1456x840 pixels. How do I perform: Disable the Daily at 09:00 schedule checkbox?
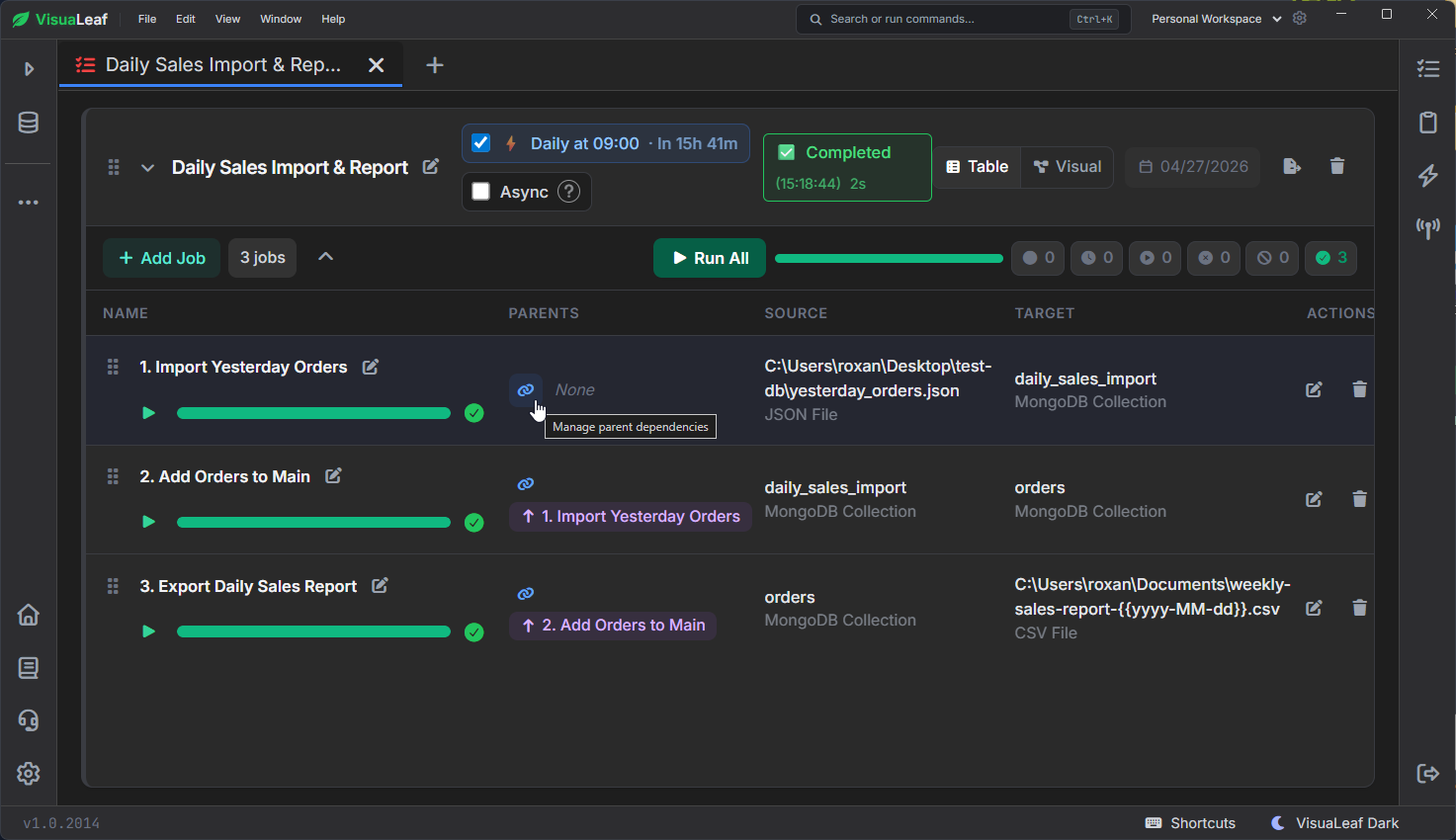(x=481, y=143)
